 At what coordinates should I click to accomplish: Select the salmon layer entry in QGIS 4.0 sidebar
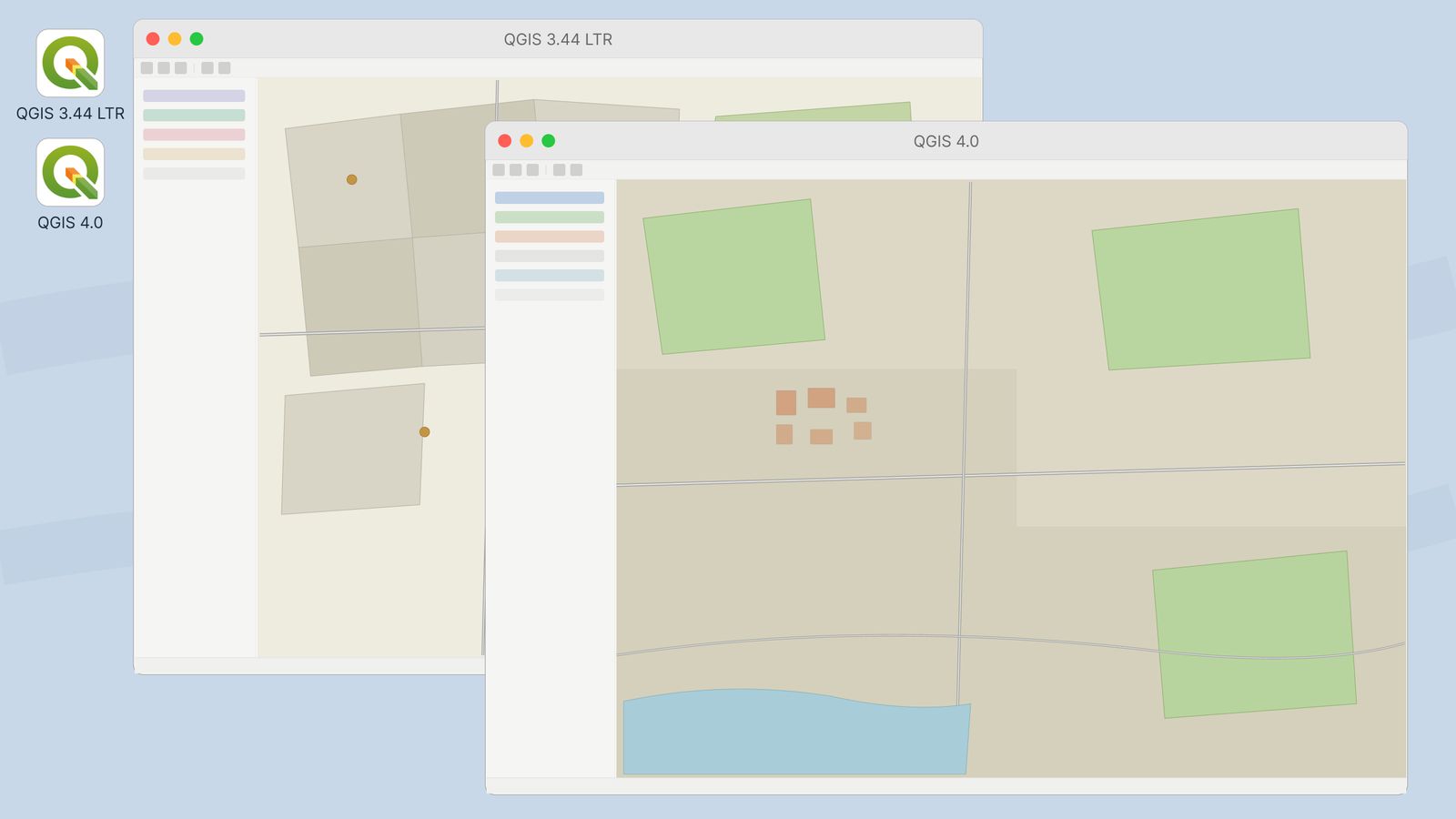[x=550, y=237]
